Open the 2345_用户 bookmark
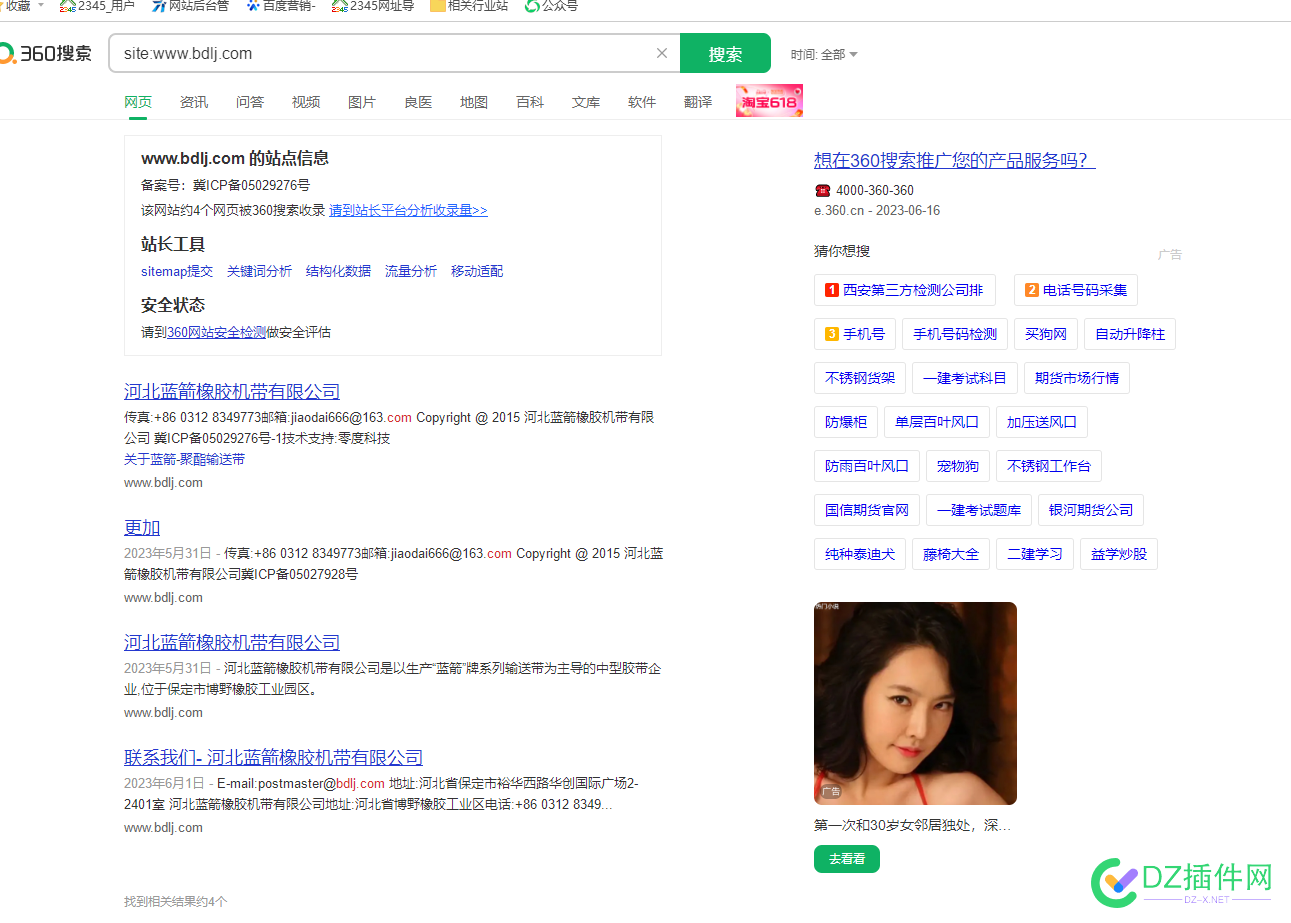 click(x=96, y=6)
